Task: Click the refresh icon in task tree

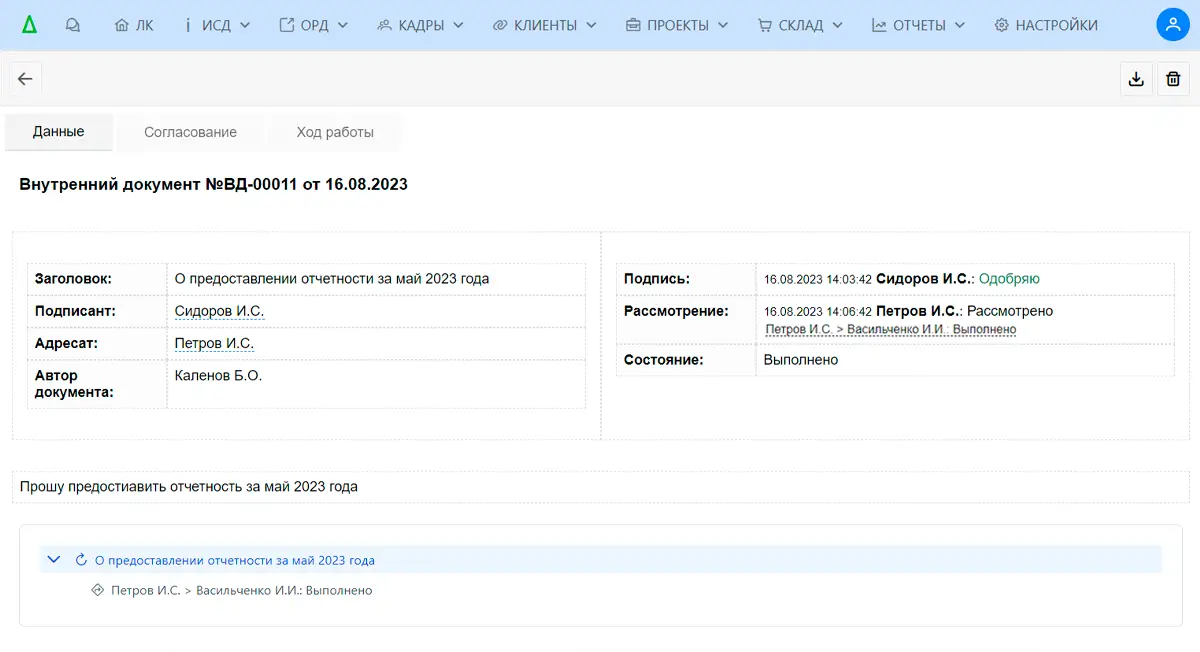Action: pos(82,560)
